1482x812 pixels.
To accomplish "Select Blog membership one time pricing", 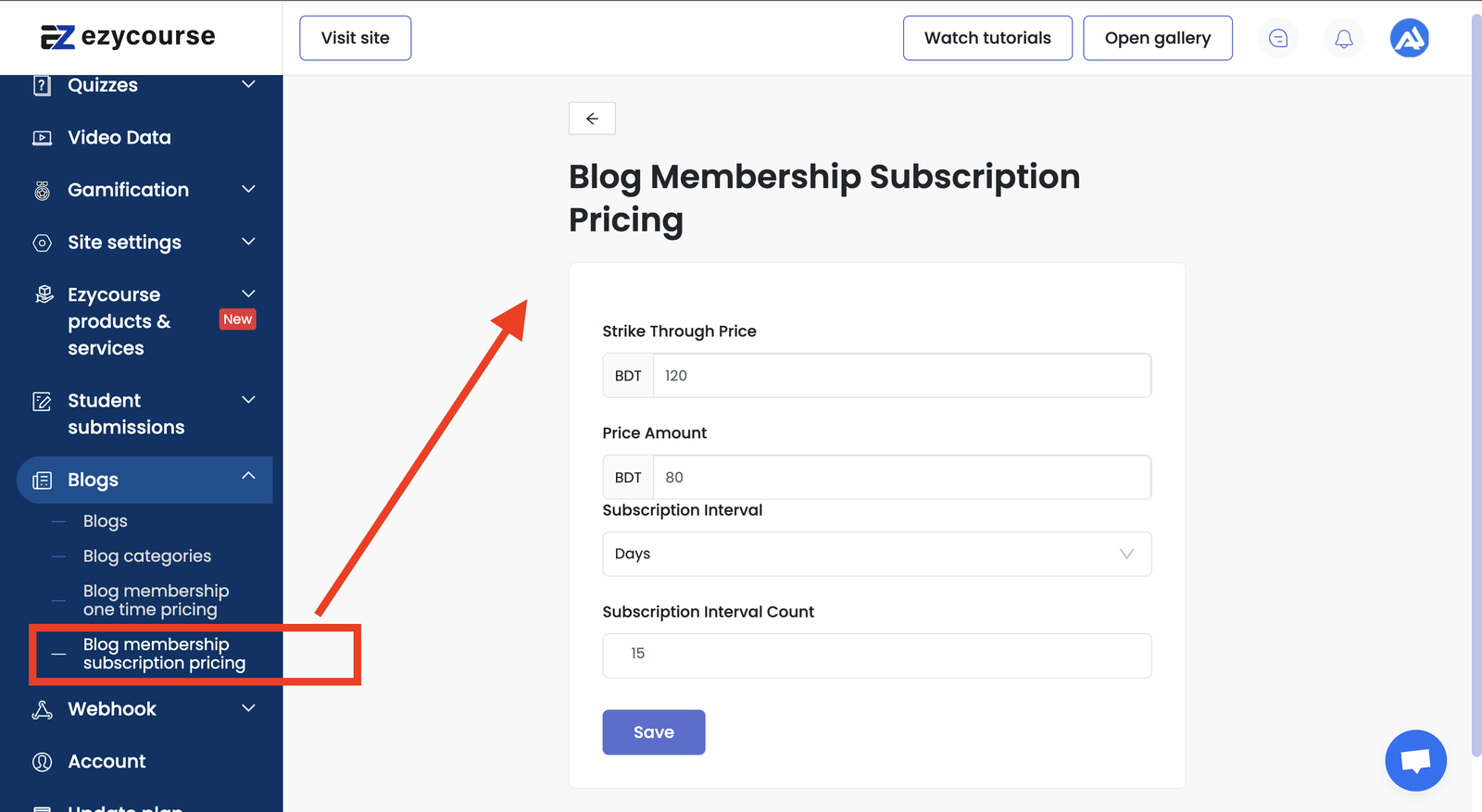I will pos(156,600).
